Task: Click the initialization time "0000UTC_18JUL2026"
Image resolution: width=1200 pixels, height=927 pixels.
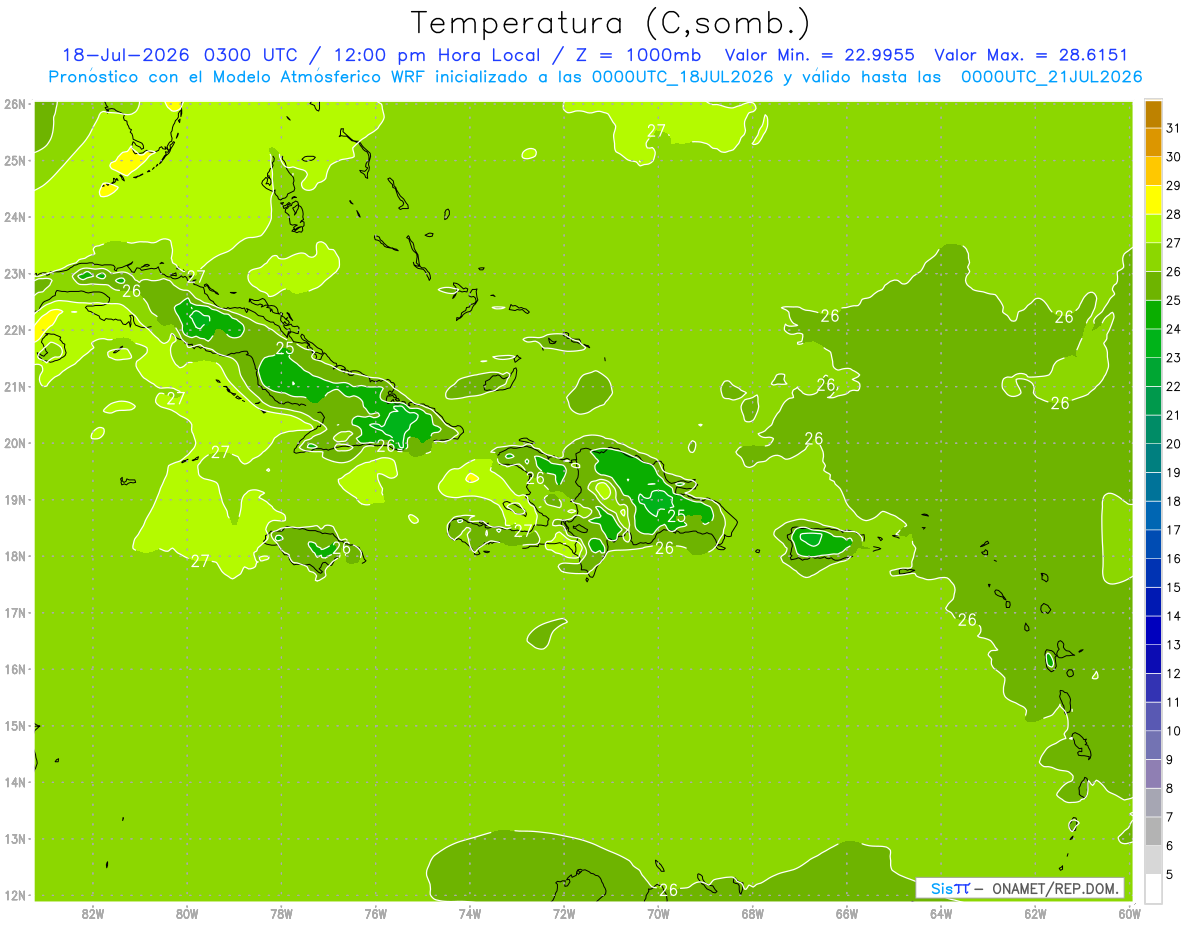Action: 683,77
